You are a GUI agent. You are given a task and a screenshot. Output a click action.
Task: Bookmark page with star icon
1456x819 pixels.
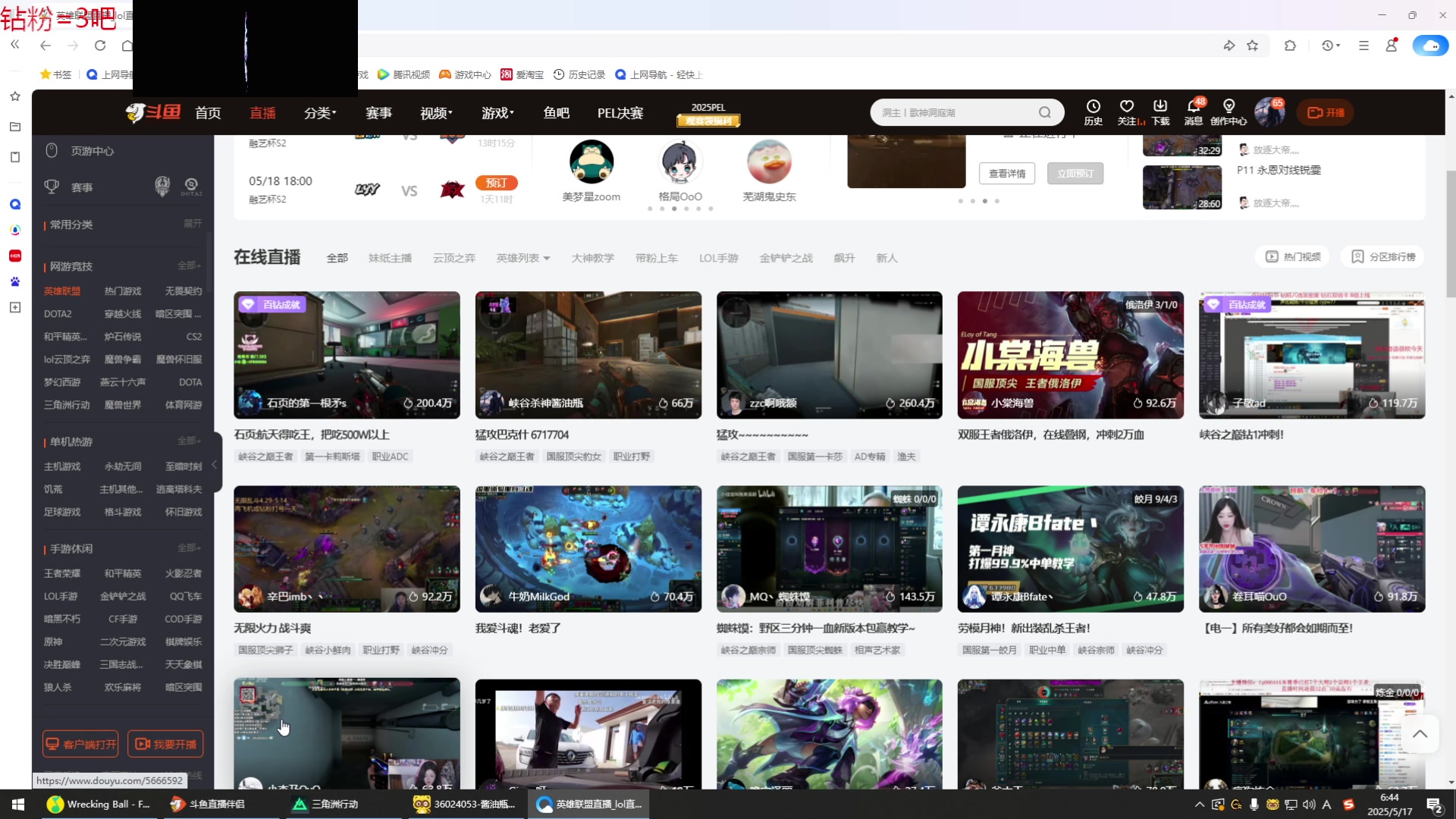coord(1253,45)
